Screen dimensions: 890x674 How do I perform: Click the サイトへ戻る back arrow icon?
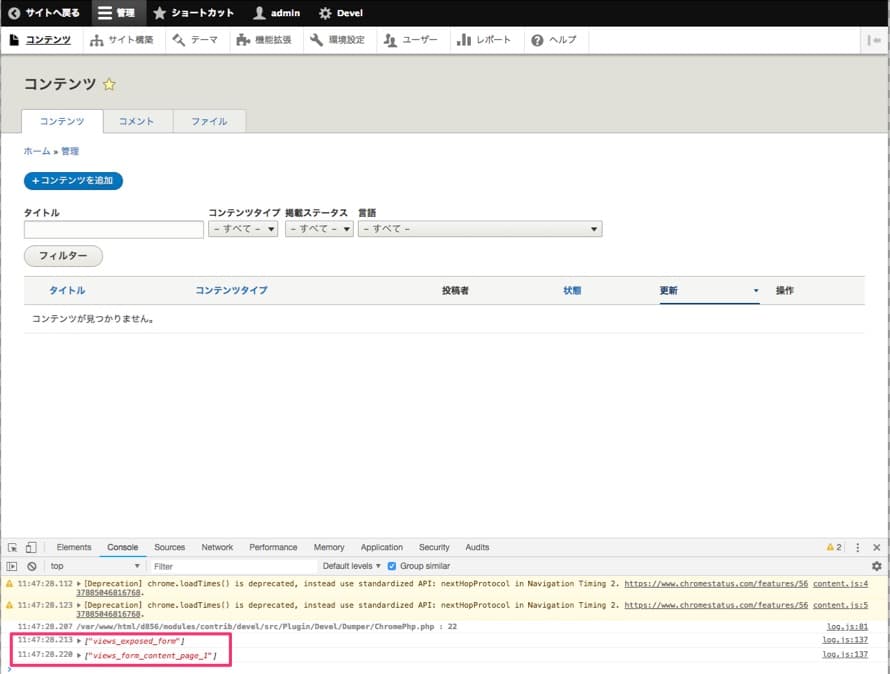point(12,13)
